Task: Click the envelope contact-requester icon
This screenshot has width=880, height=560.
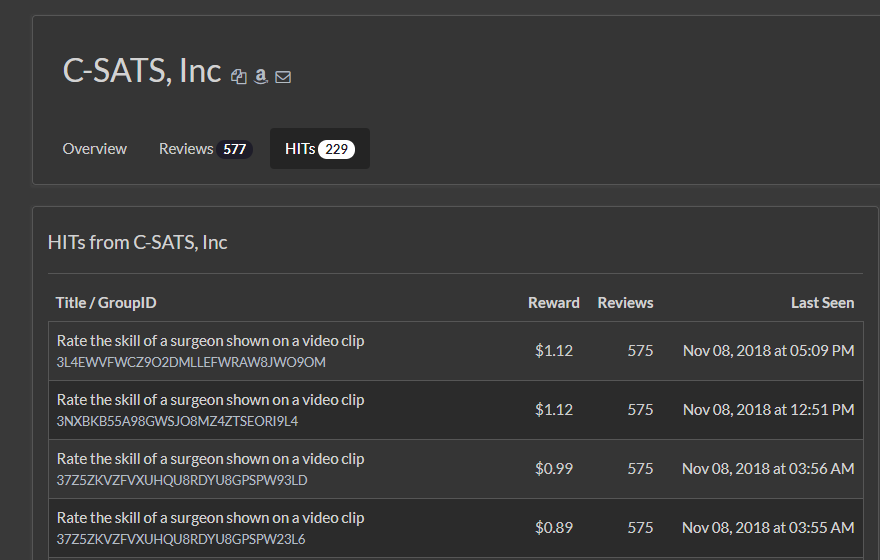Action: [x=283, y=77]
